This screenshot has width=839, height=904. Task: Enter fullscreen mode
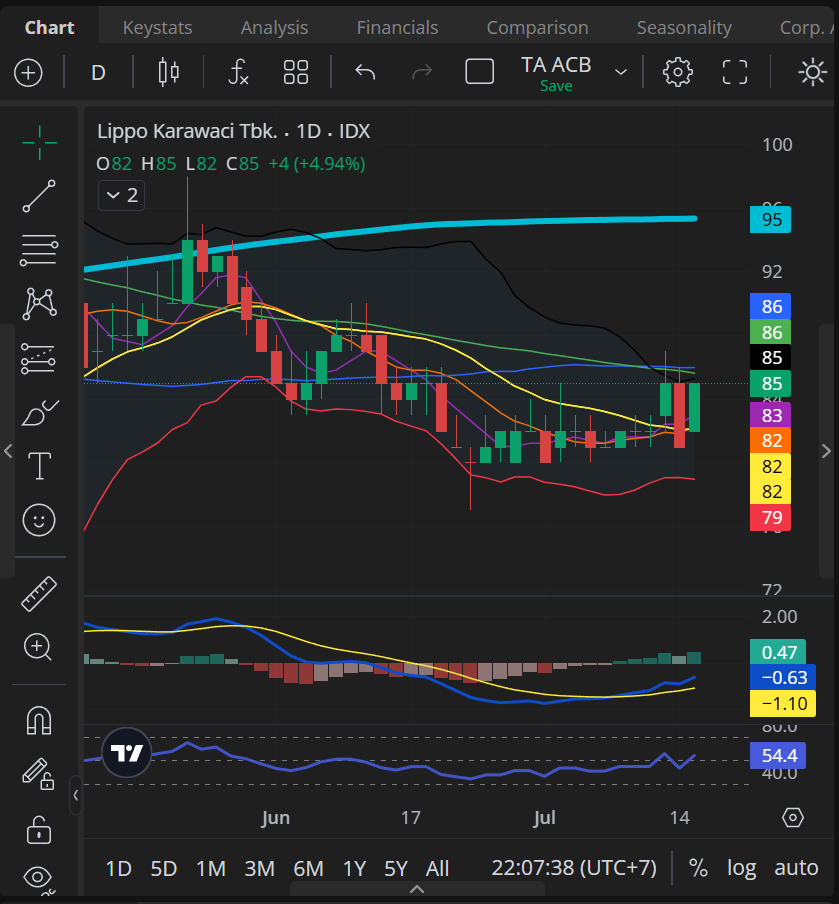tap(735, 73)
